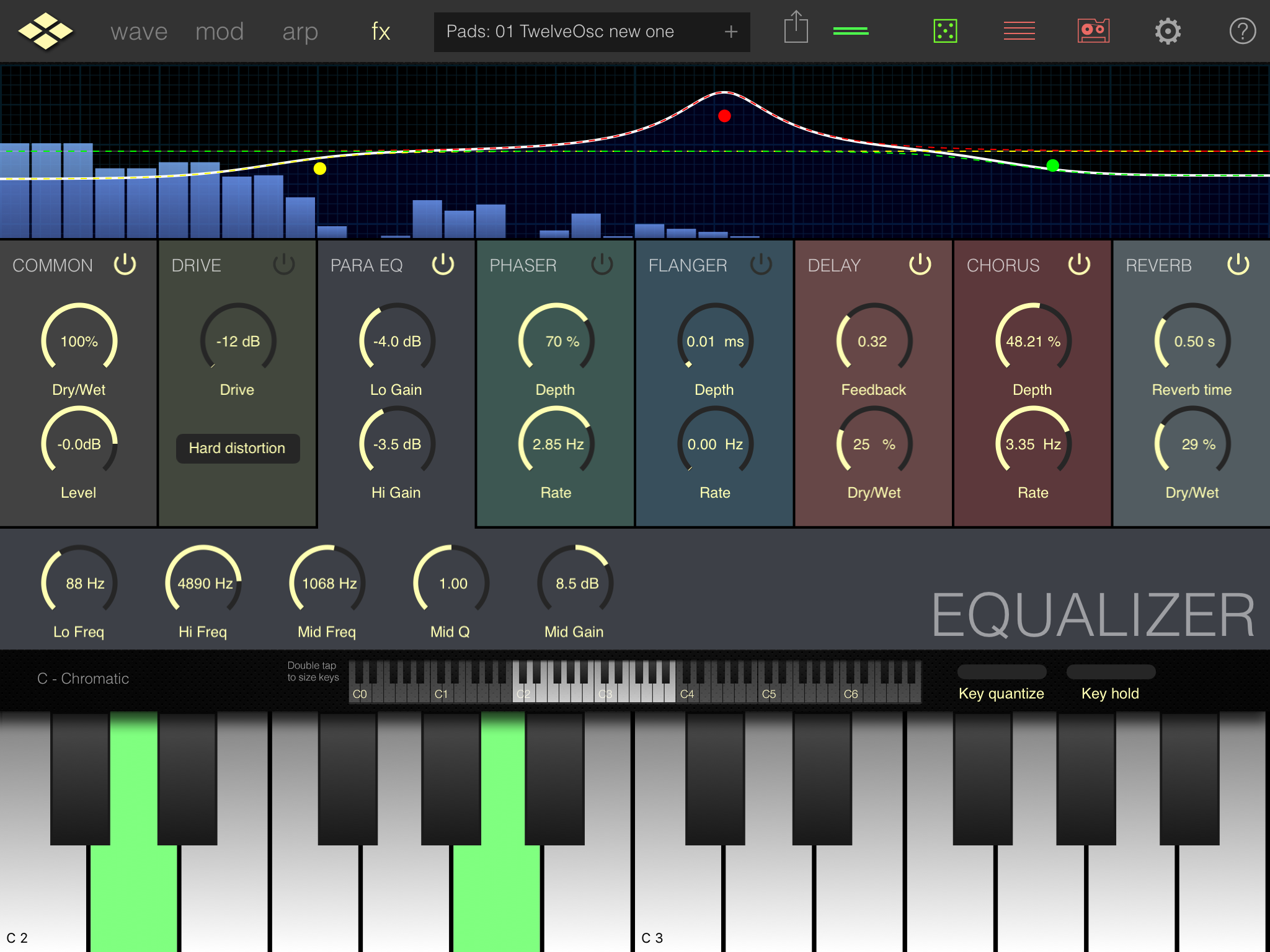The height and width of the screenshot is (952, 1270).
Task: Open the random dice patch generator
Action: (x=945, y=31)
